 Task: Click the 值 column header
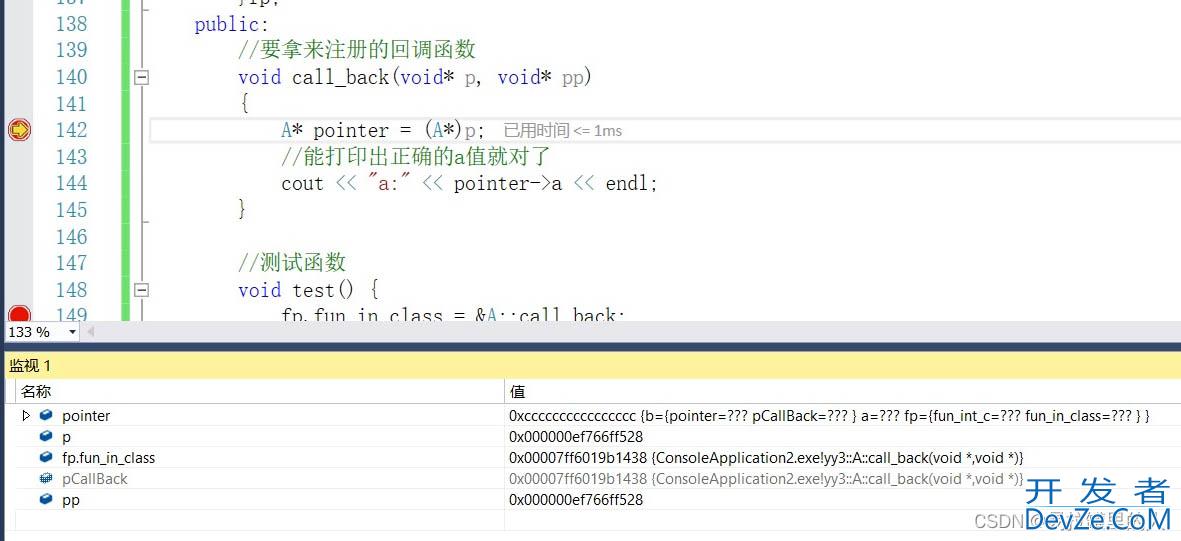(x=842, y=392)
